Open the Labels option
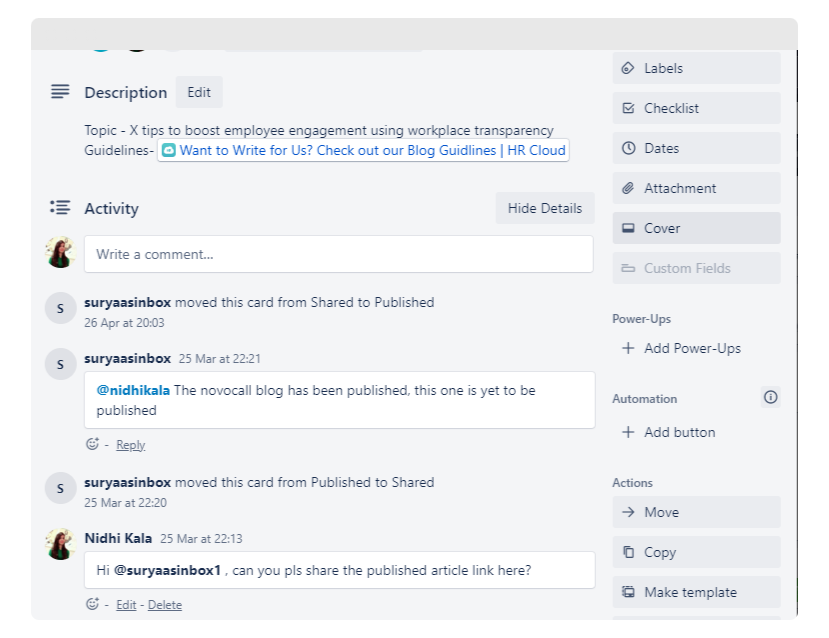The image size is (829, 638). tap(696, 68)
